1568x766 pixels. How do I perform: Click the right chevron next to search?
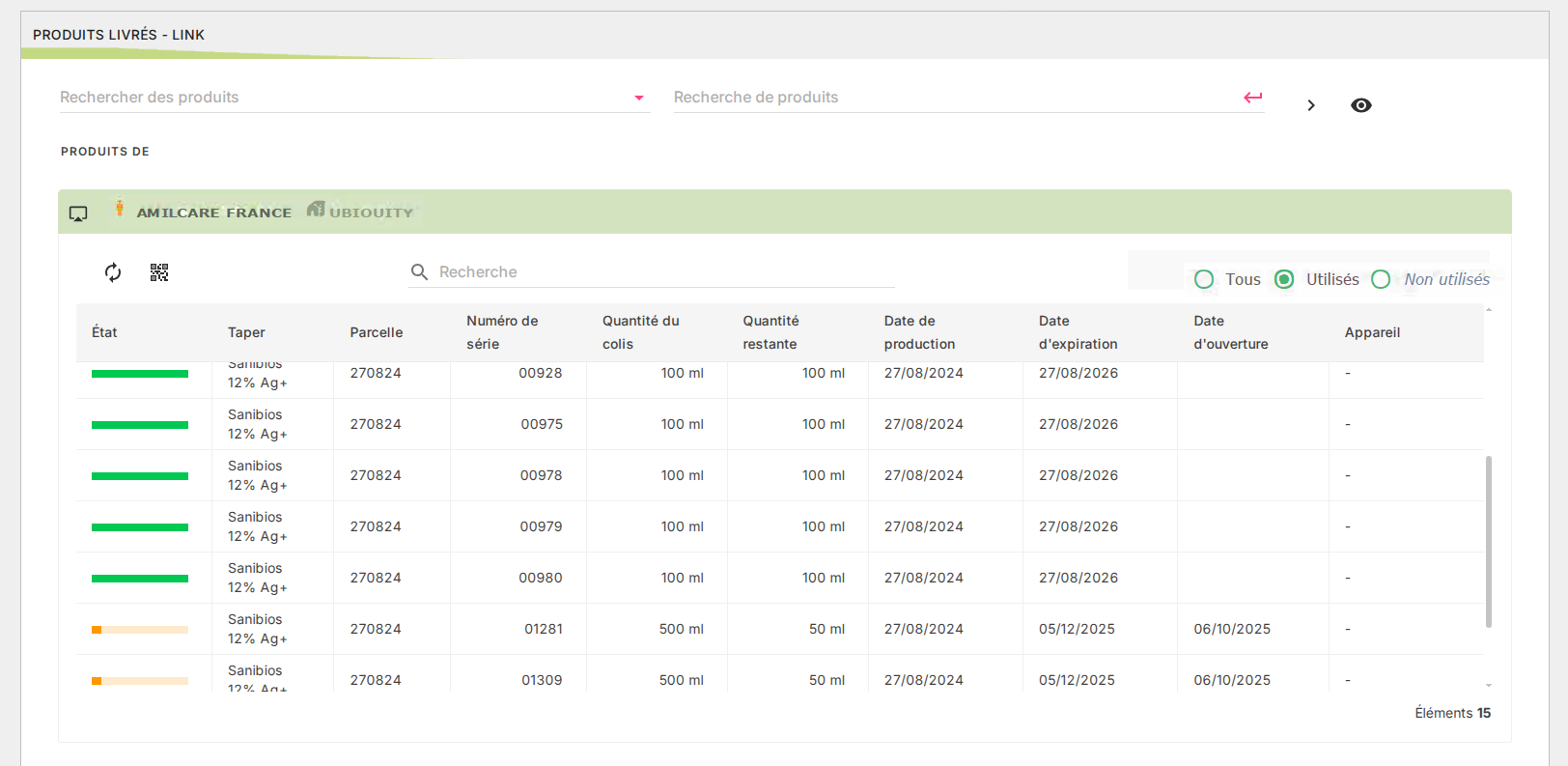tap(1310, 105)
